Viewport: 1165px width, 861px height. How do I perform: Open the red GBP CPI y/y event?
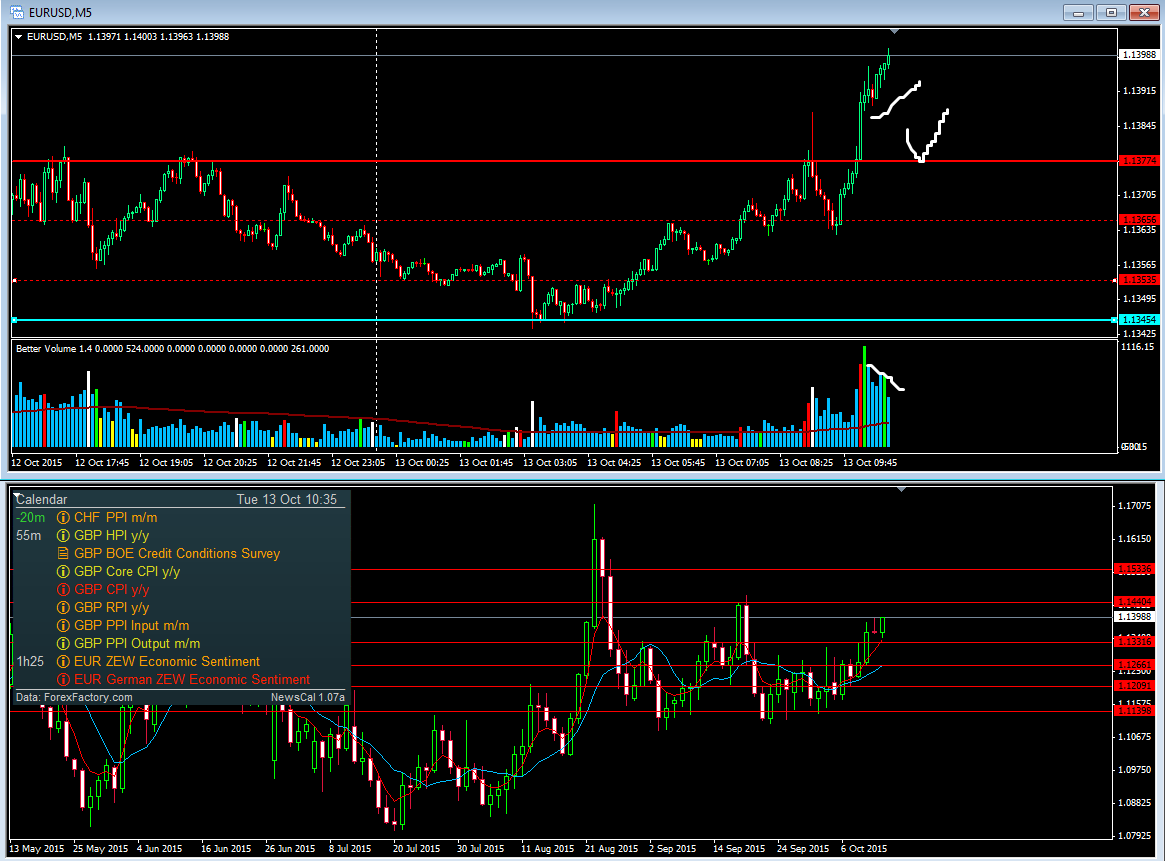pyautogui.click(x=111, y=590)
